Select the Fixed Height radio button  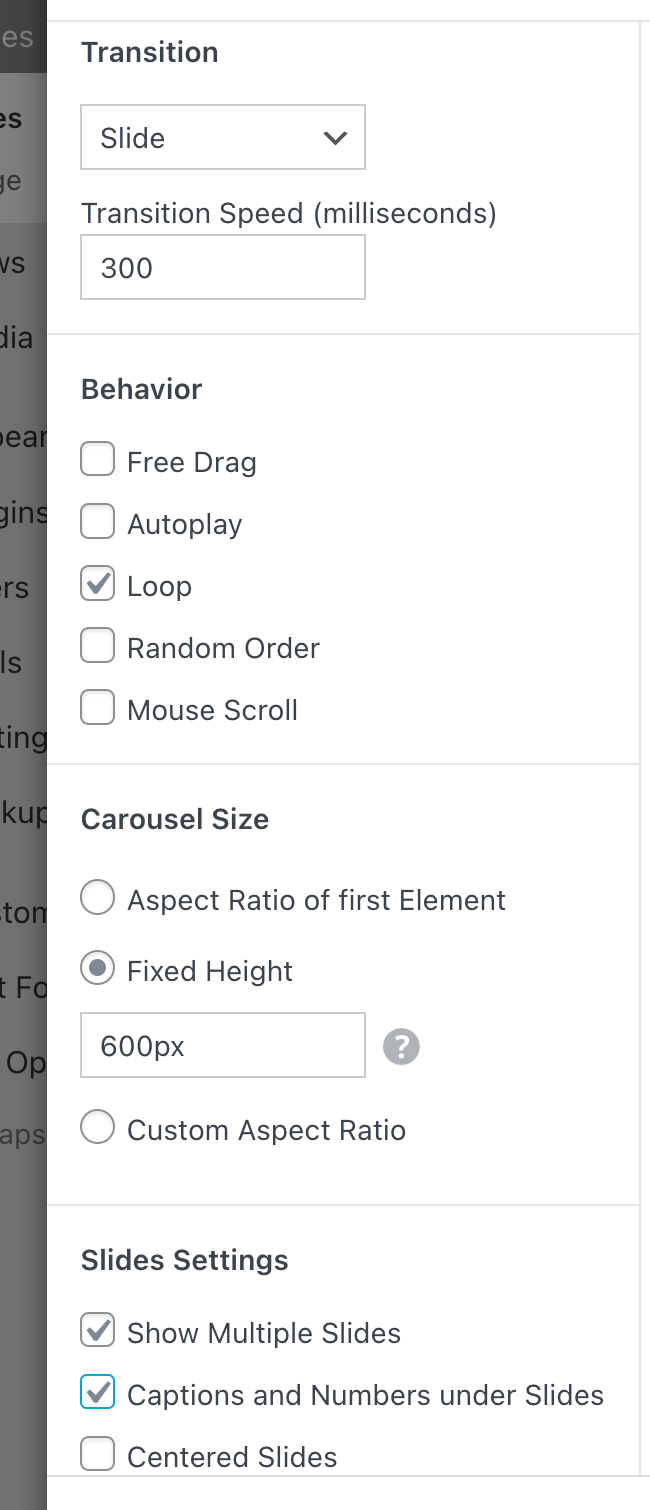pyautogui.click(x=97, y=968)
